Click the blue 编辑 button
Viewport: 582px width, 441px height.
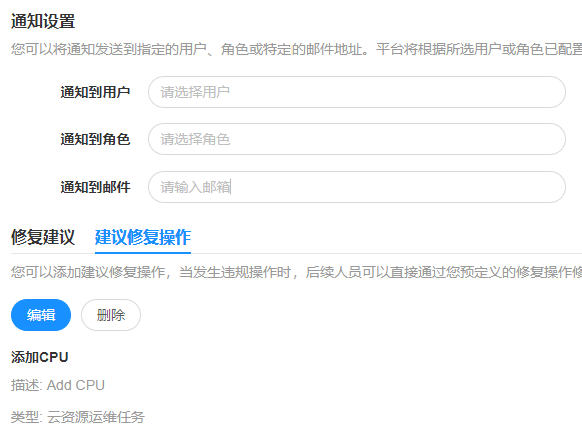click(41, 315)
